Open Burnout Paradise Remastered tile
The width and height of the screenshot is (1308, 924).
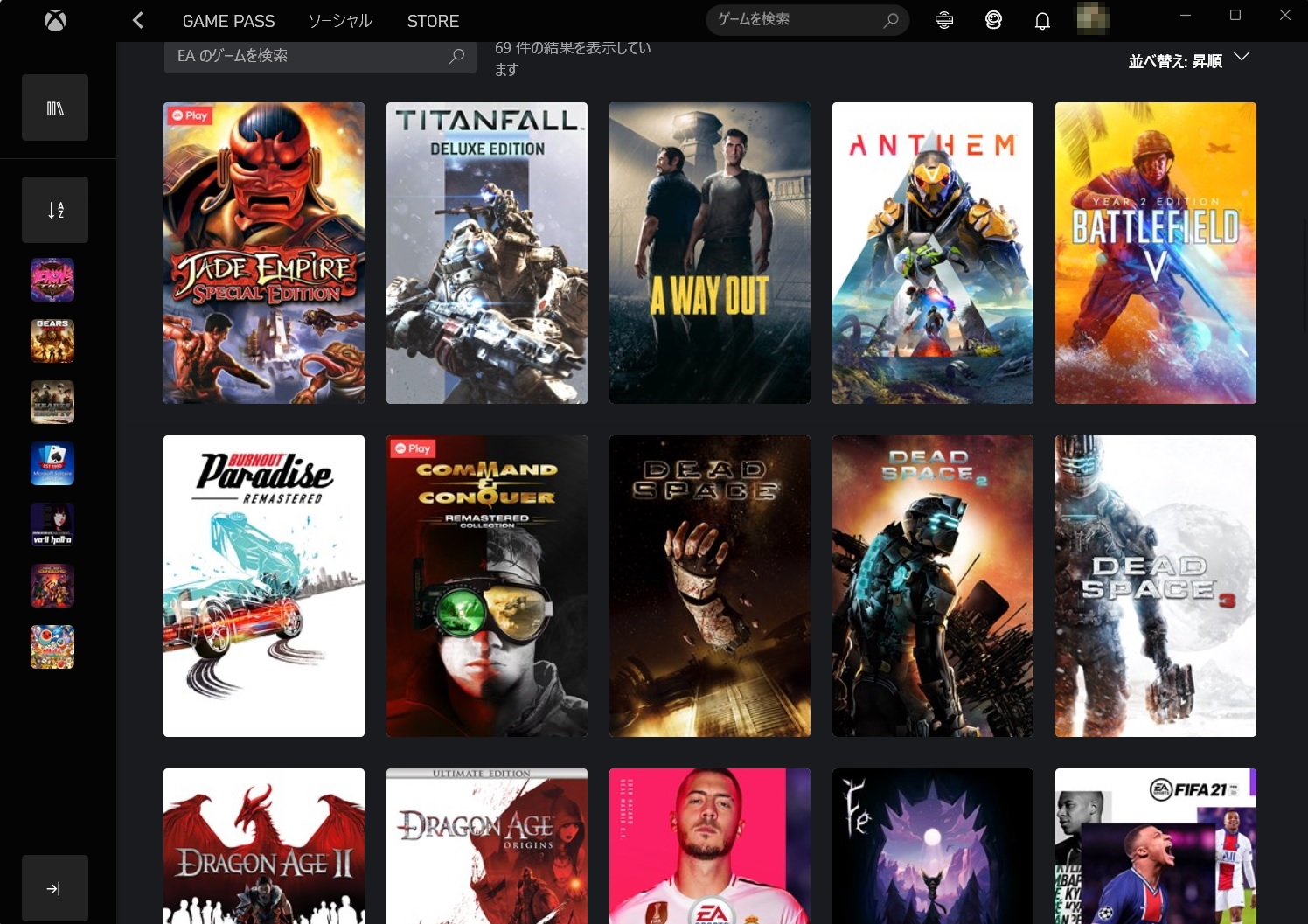click(x=264, y=586)
